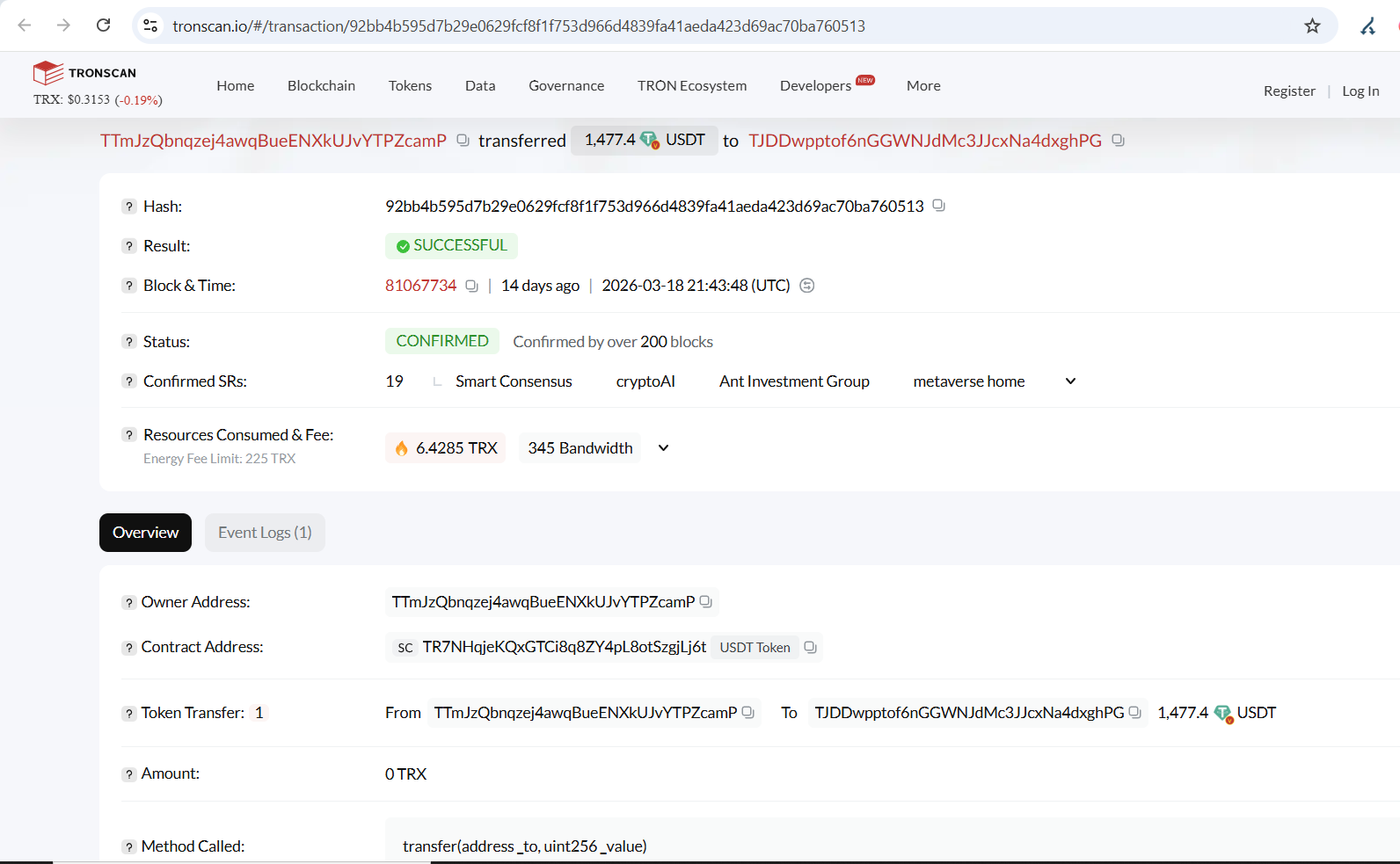Open the Token Transfer To address

tap(969, 713)
